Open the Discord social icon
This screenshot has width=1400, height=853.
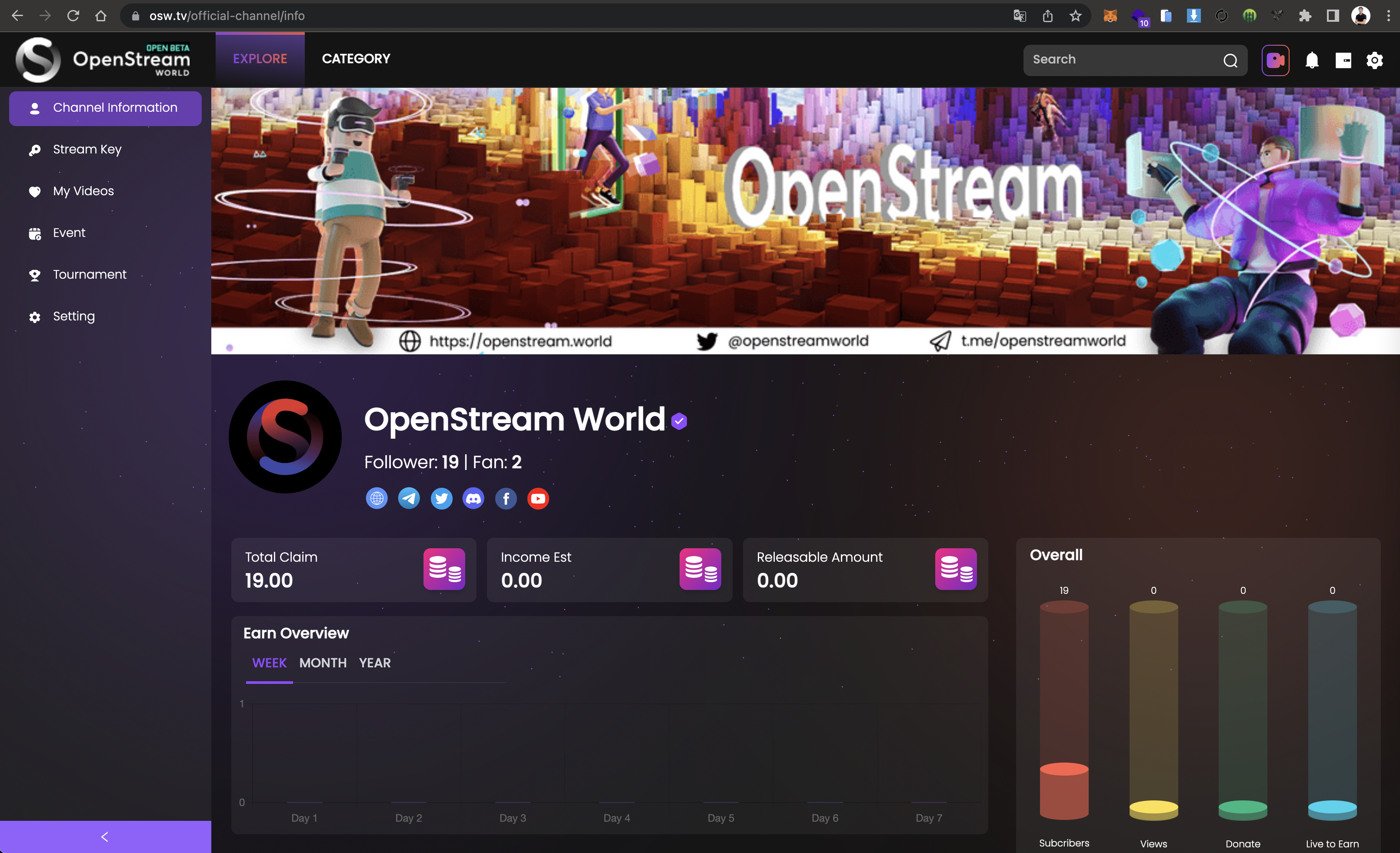click(x=473, y=498)
